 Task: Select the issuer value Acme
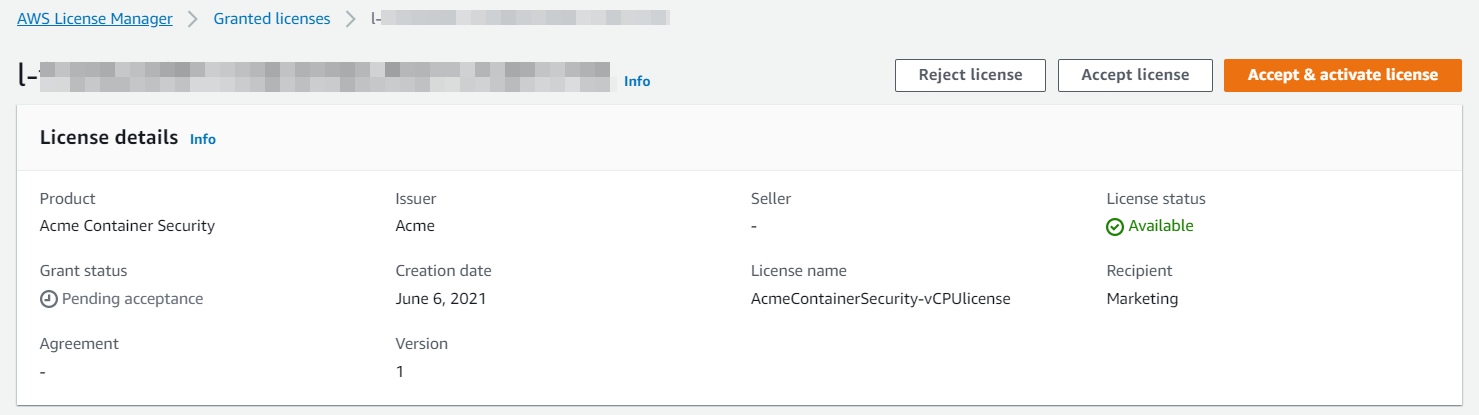[x=415, y=226]
